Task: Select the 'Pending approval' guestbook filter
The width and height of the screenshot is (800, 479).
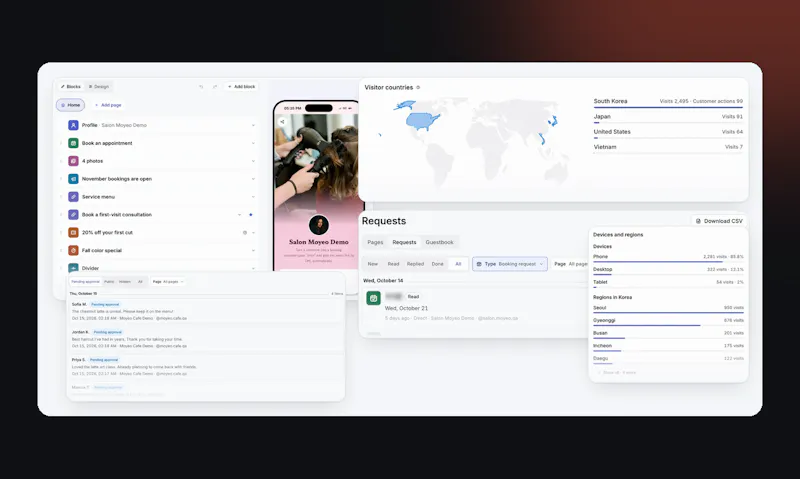Action: click(85, 282)
